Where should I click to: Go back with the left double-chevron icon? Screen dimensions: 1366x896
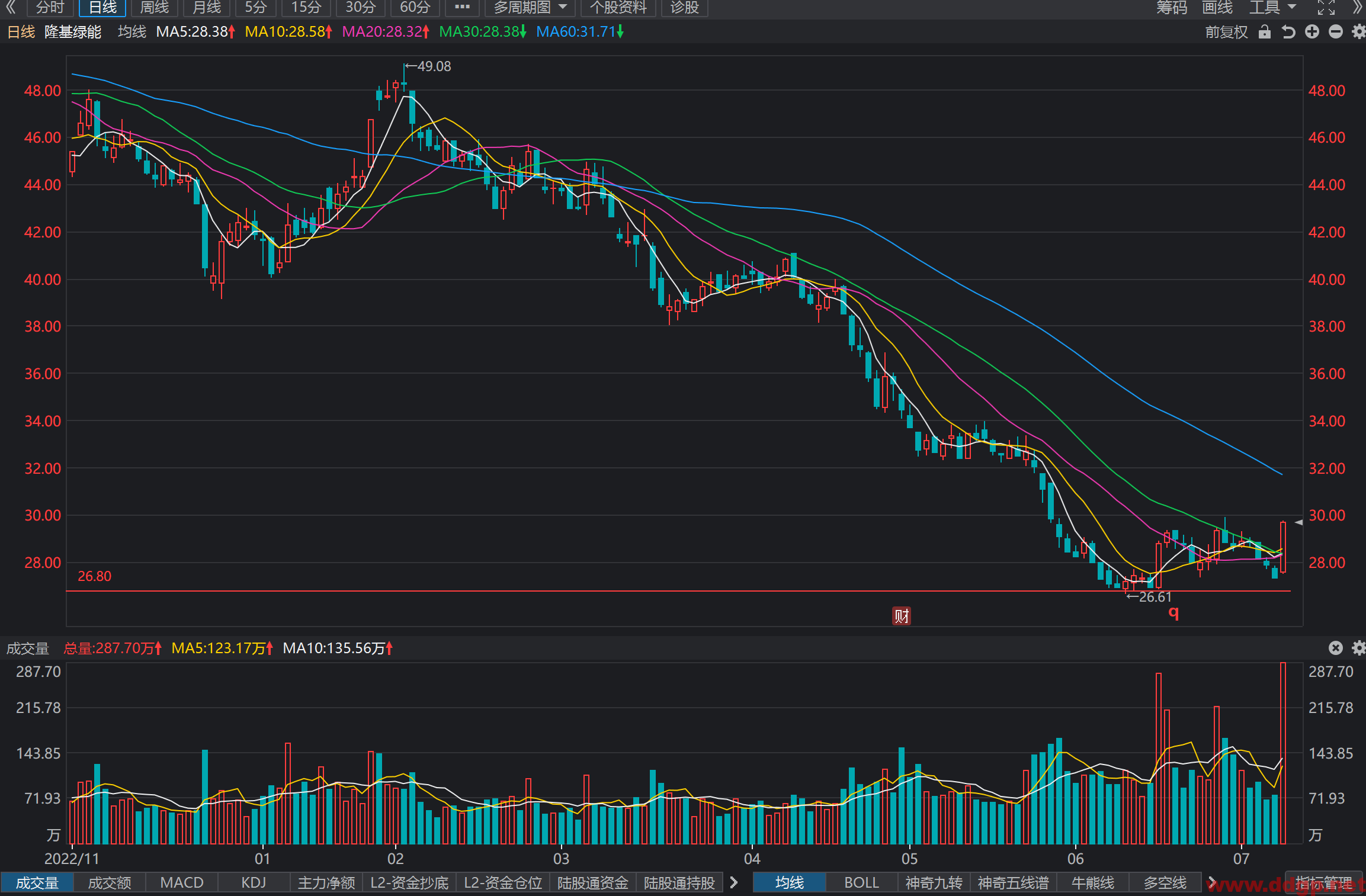point(11,7)
